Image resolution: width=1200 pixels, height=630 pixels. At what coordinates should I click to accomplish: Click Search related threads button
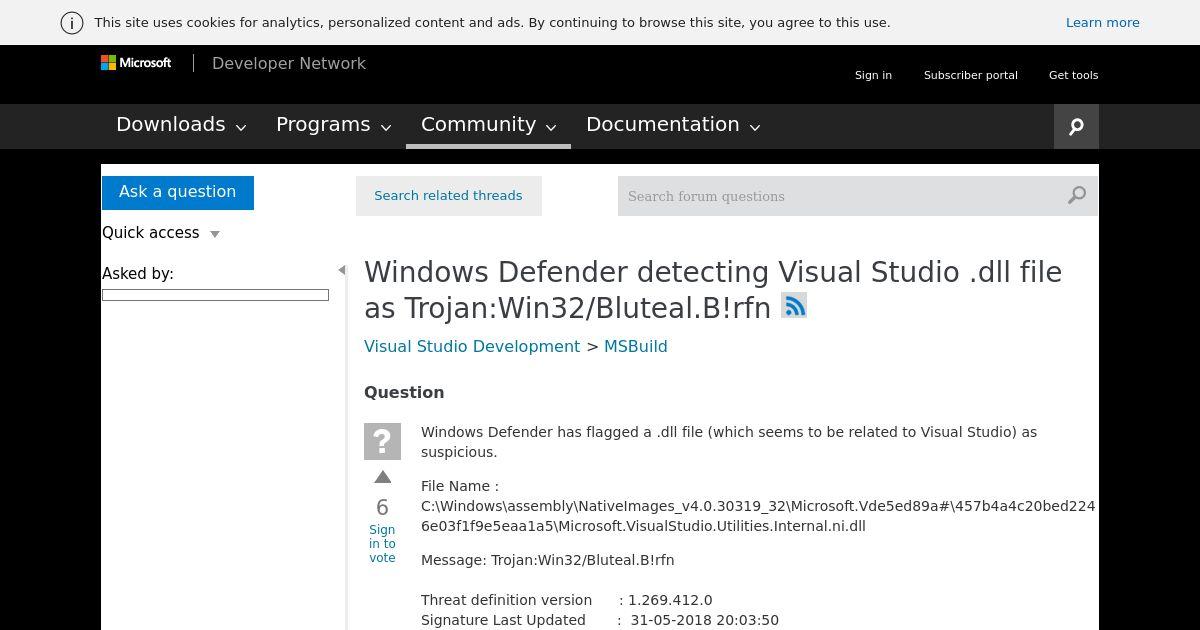tap(448, 196)
